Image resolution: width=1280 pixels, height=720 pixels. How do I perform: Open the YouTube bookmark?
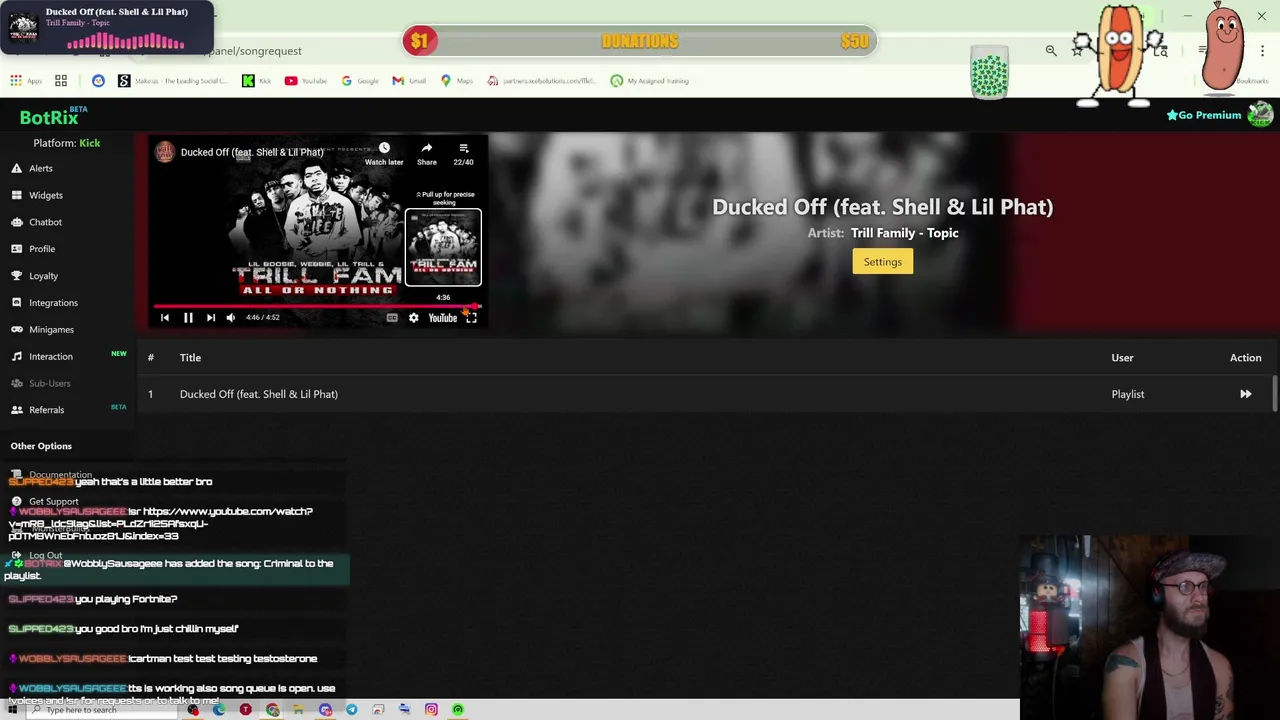click(306, 81)
